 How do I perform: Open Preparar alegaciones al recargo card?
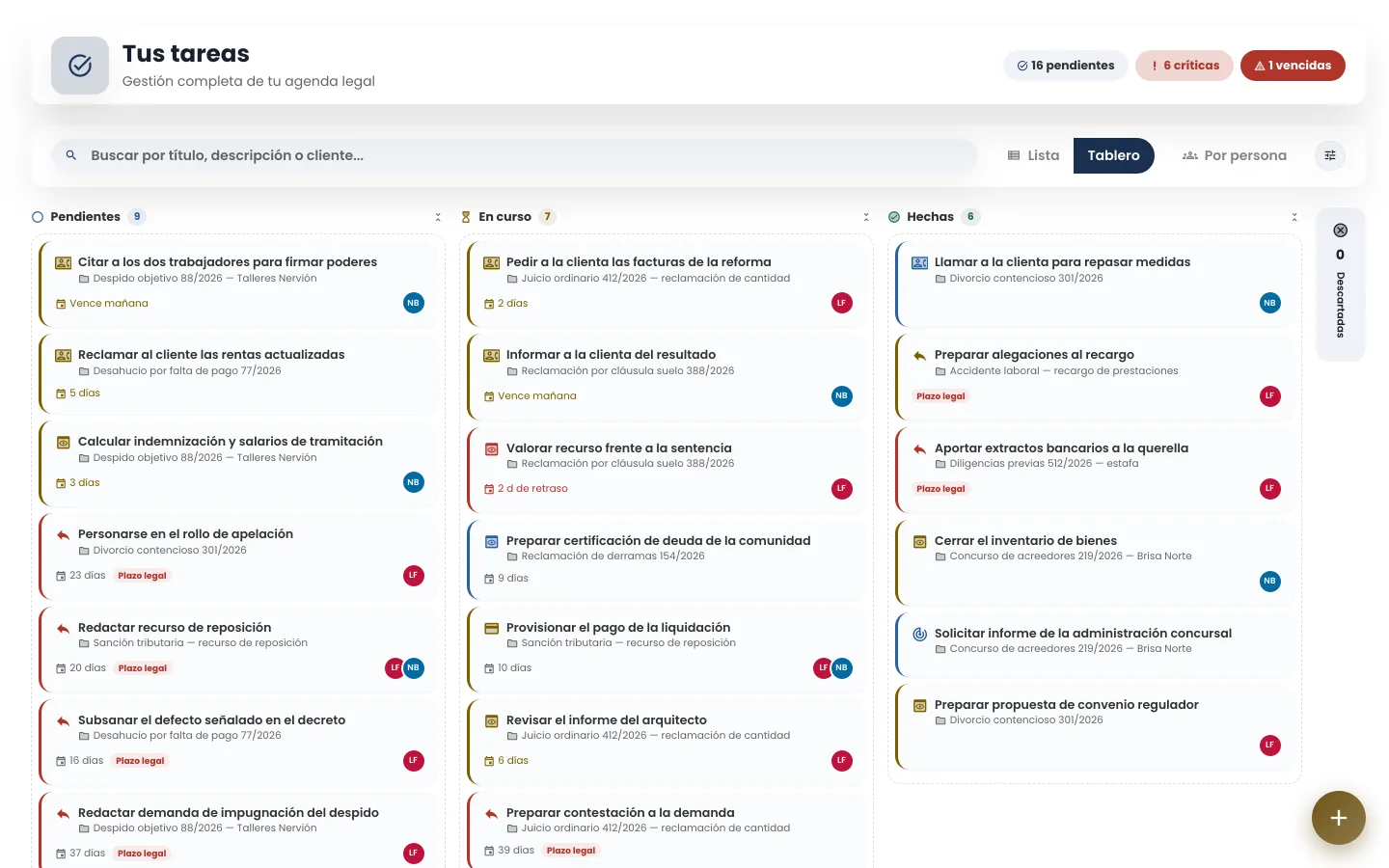pyautogui.click(x=1095, y=376)
